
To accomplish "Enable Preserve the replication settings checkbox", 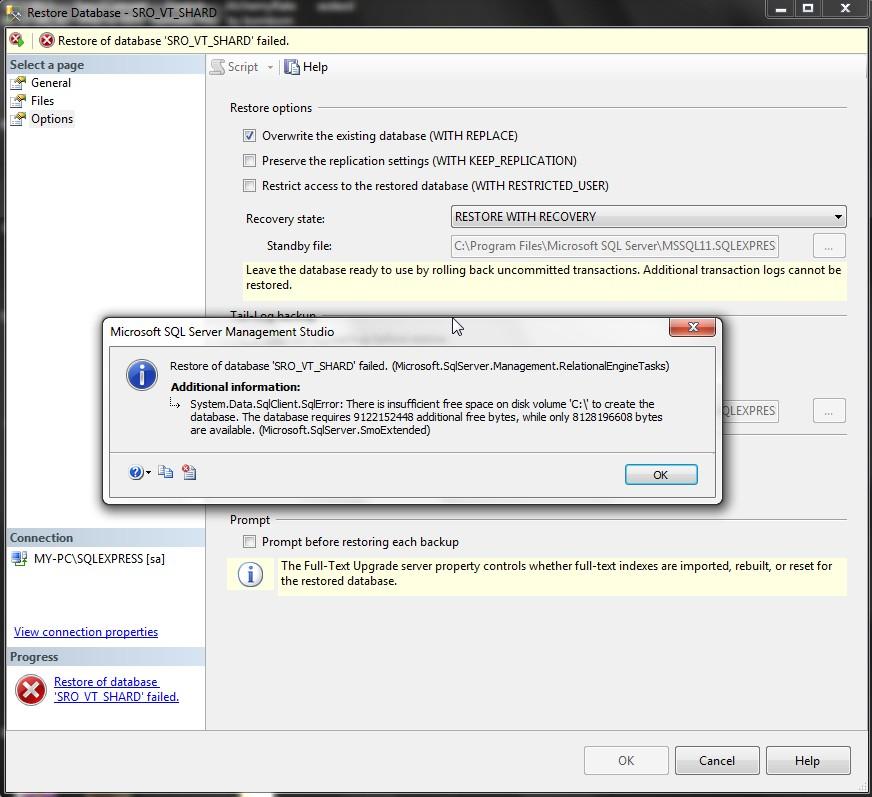I will click(x=249, y=161).
